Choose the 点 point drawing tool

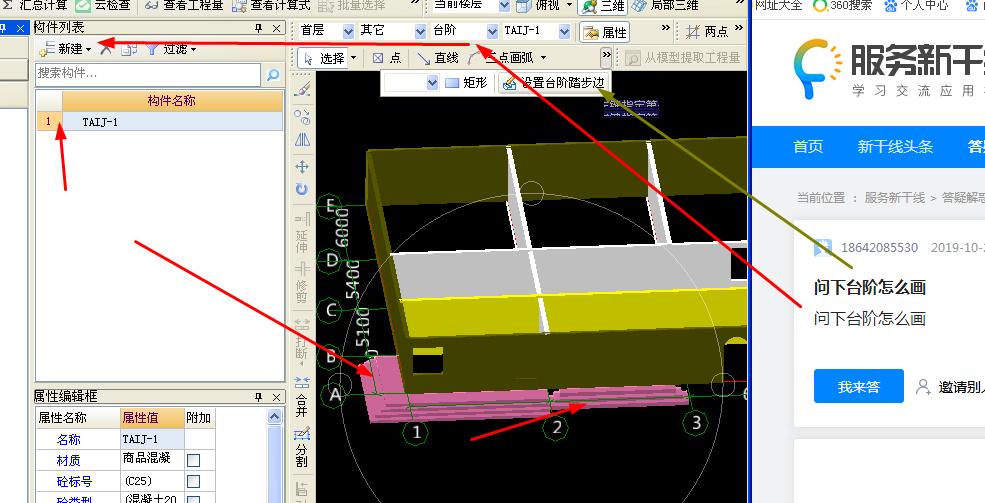pos(386,58)
